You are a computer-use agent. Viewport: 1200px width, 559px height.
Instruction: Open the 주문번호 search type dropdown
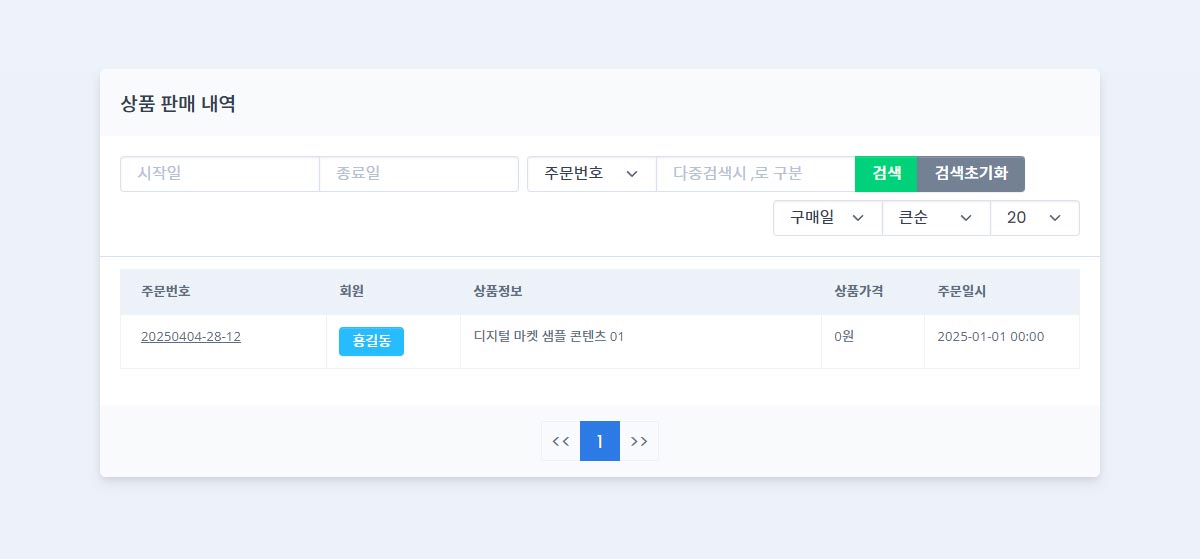[592, 174]
